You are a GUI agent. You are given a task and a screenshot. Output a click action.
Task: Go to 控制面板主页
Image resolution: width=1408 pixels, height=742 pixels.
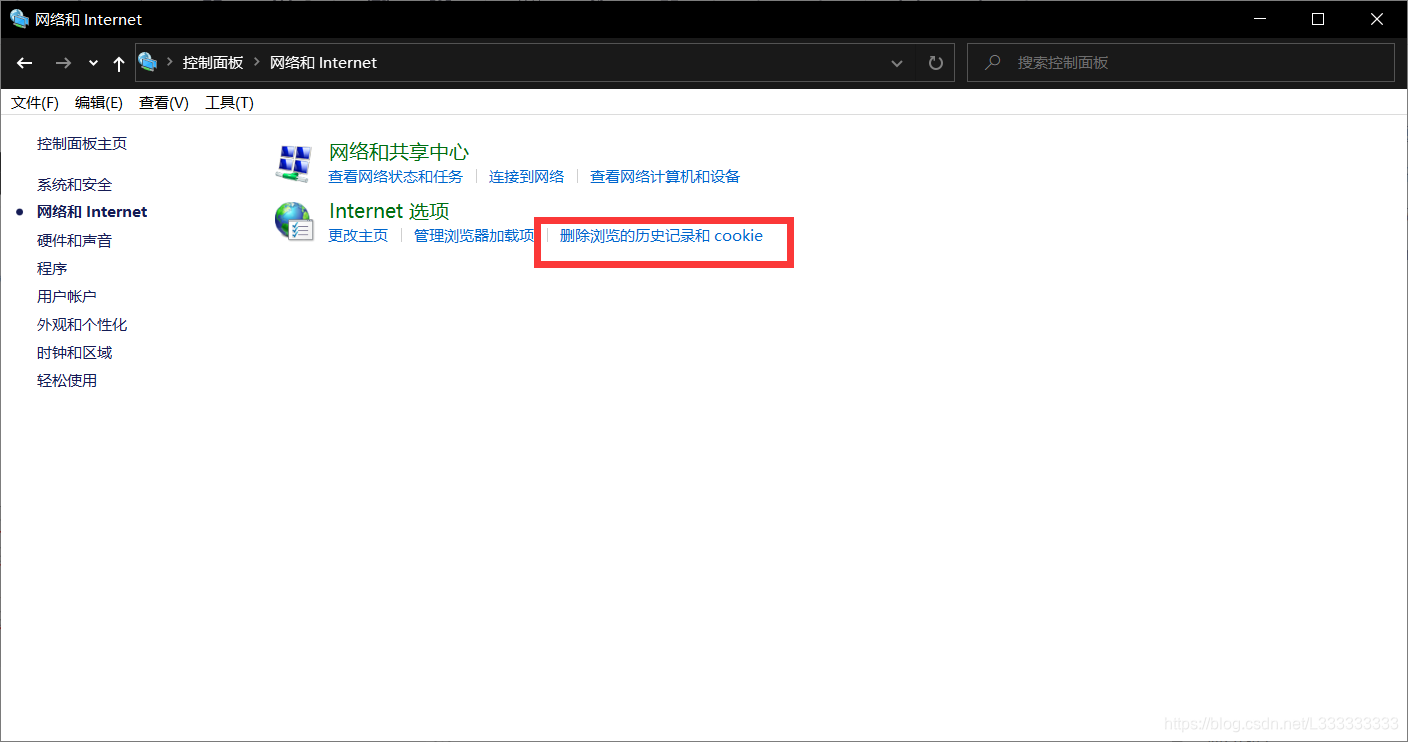pyautogui.click(x=82, y=144)
